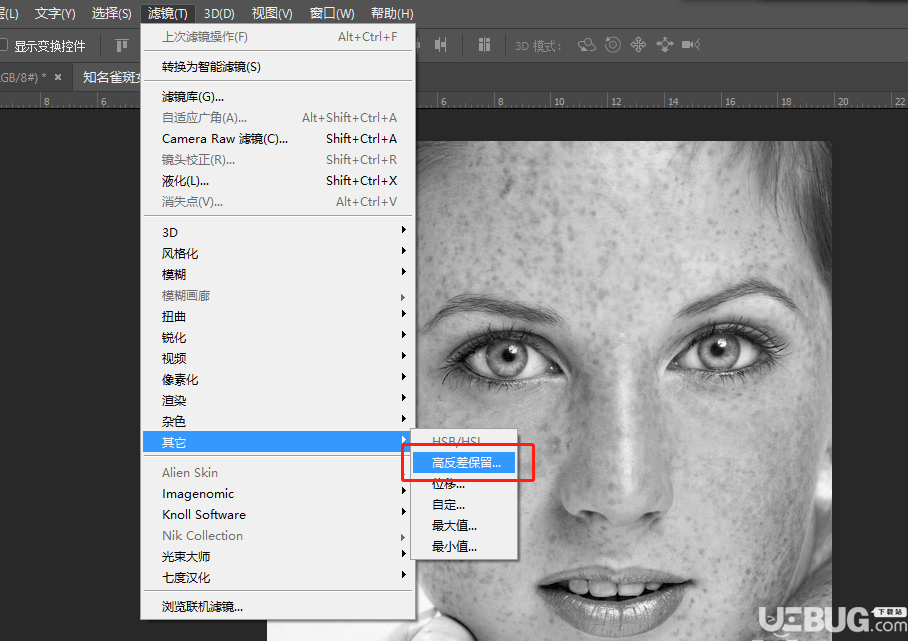Click the align top edges icon
The height and width of the screenshot is (641, 908).
click(x=122, y=45)
